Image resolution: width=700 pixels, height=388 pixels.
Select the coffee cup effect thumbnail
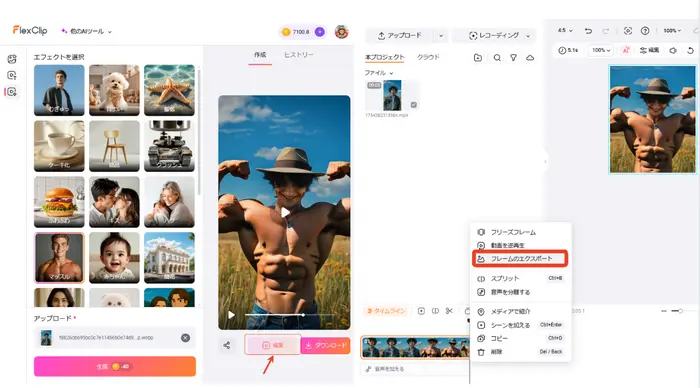tap(59, 146)
